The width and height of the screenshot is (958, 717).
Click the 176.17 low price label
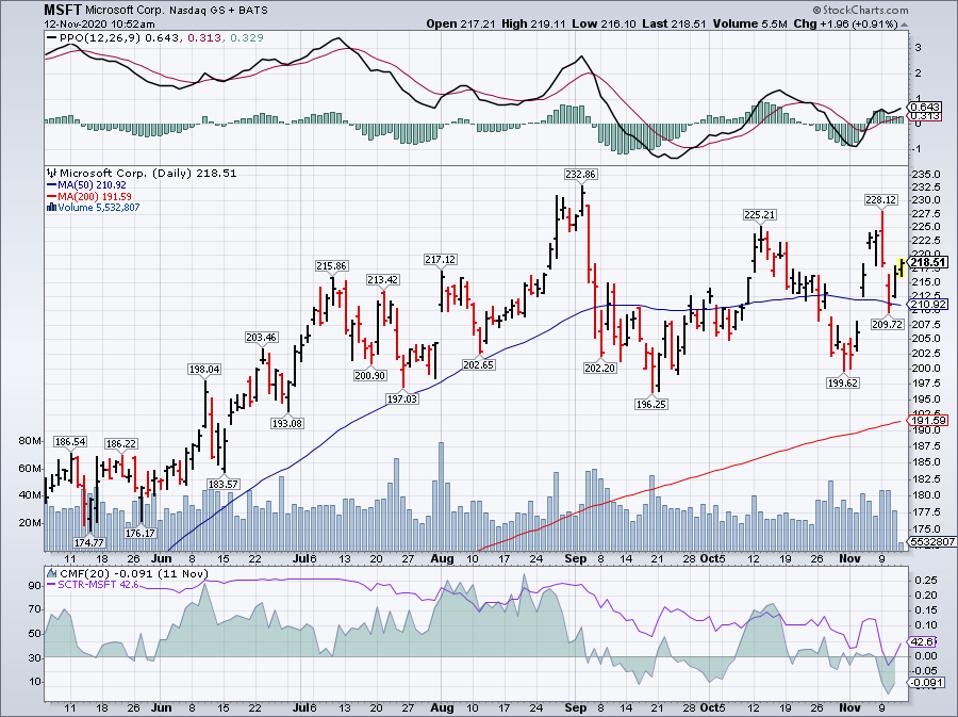tap(140, 533)
